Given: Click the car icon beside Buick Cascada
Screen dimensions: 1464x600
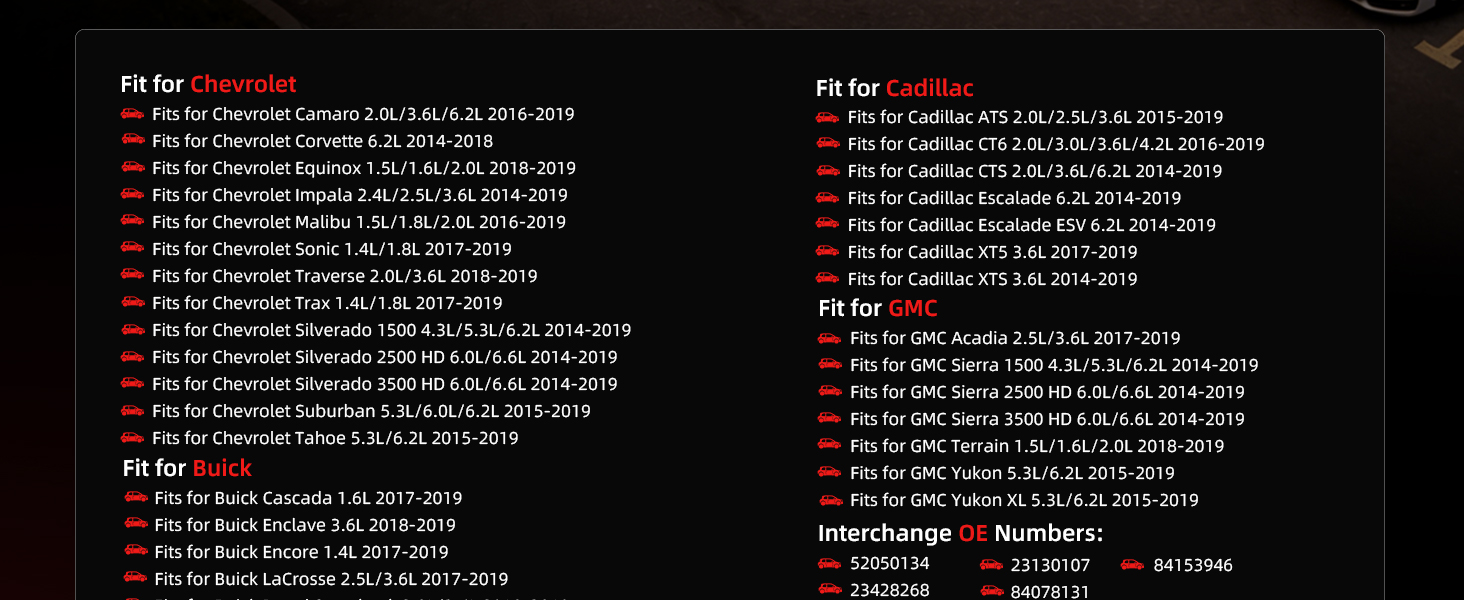Looking at the screenshot, I should [136, 497].
